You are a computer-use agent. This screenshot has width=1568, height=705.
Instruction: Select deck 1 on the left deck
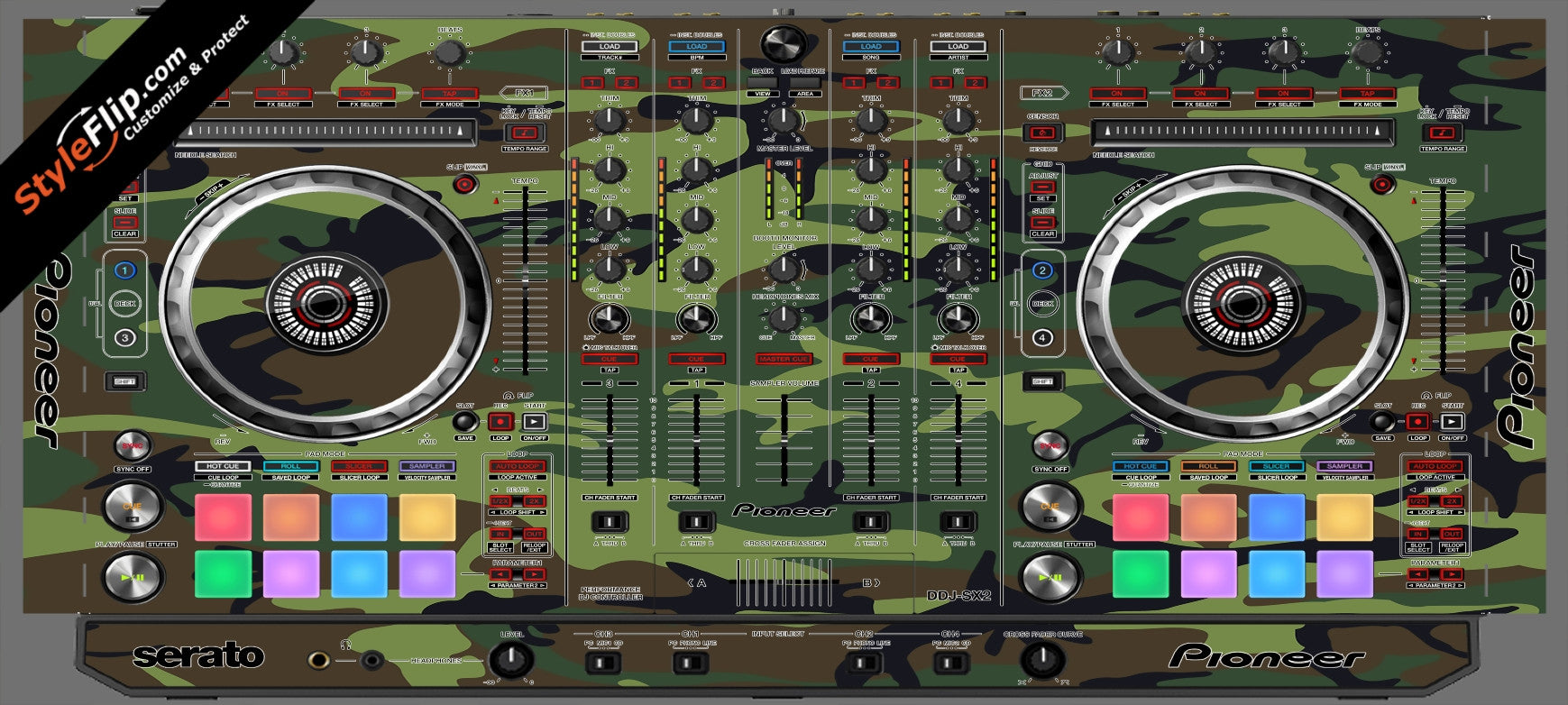click(x=124, y=270)
